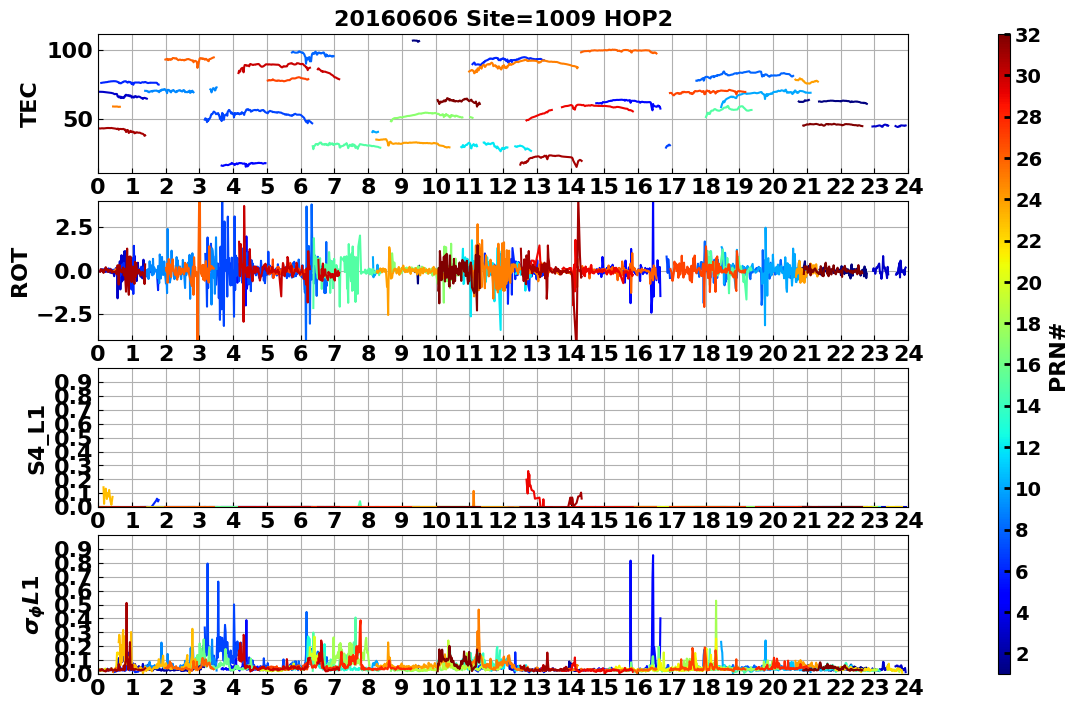Click colorbar tick label 26
The width and height of the screenshot is (1077, 709).
point(1028,159)
